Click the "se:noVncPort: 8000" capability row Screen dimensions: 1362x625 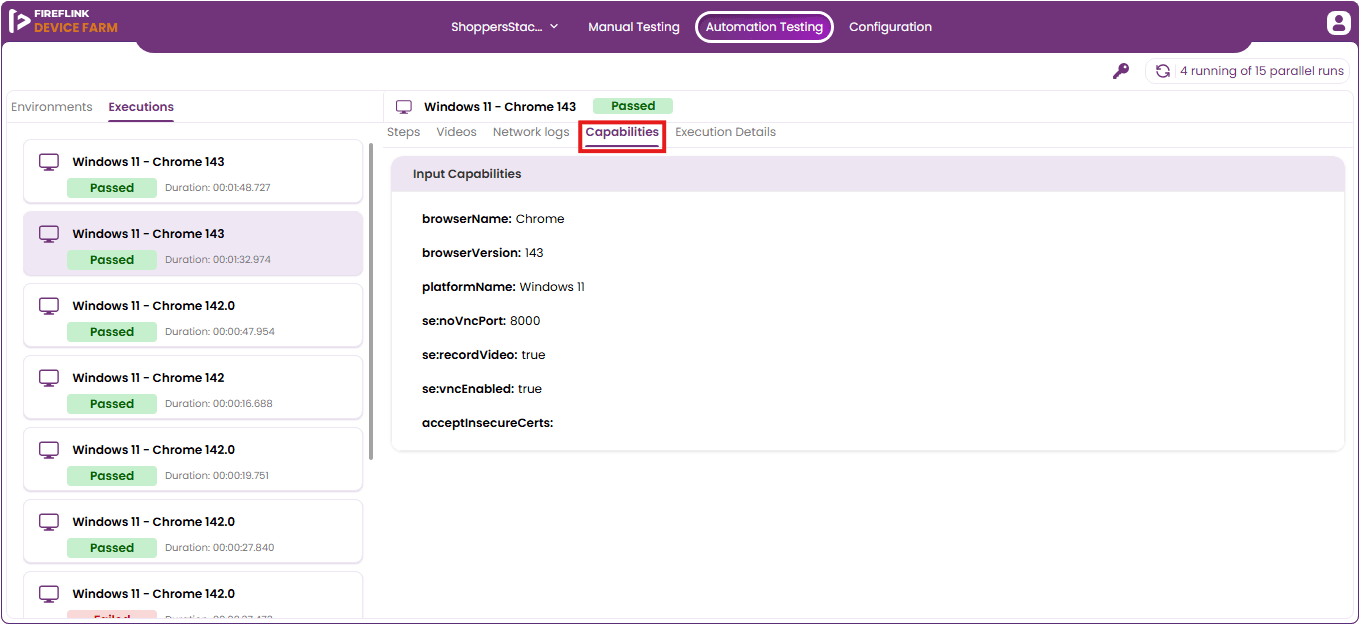pos(481,321)
